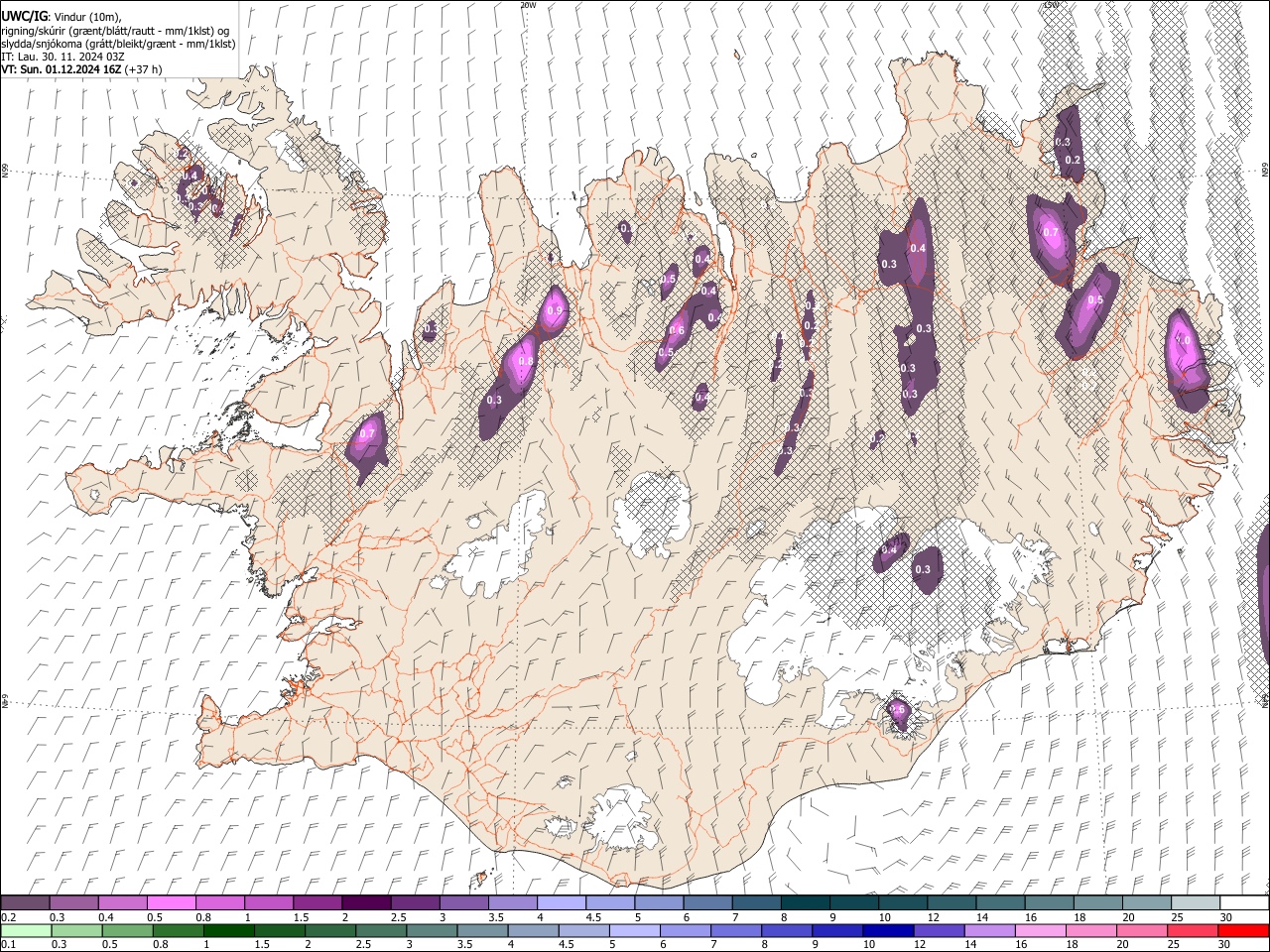The width and height of the screenshot is (1270, 952).
Task: Click the 0.7 value in the northeastern snow patch
Action: point(1052,233)
